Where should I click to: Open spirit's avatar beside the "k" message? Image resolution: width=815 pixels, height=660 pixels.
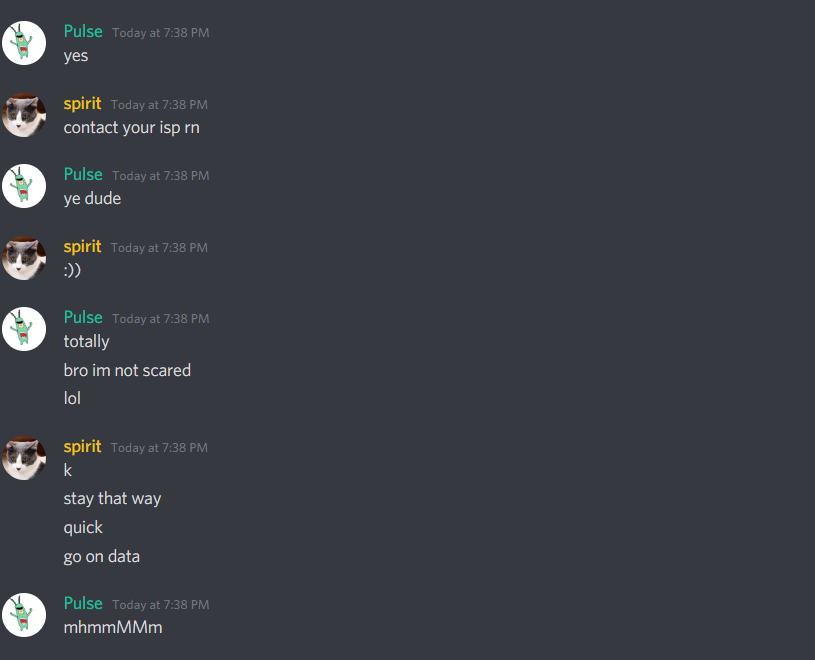click(24, 458)
